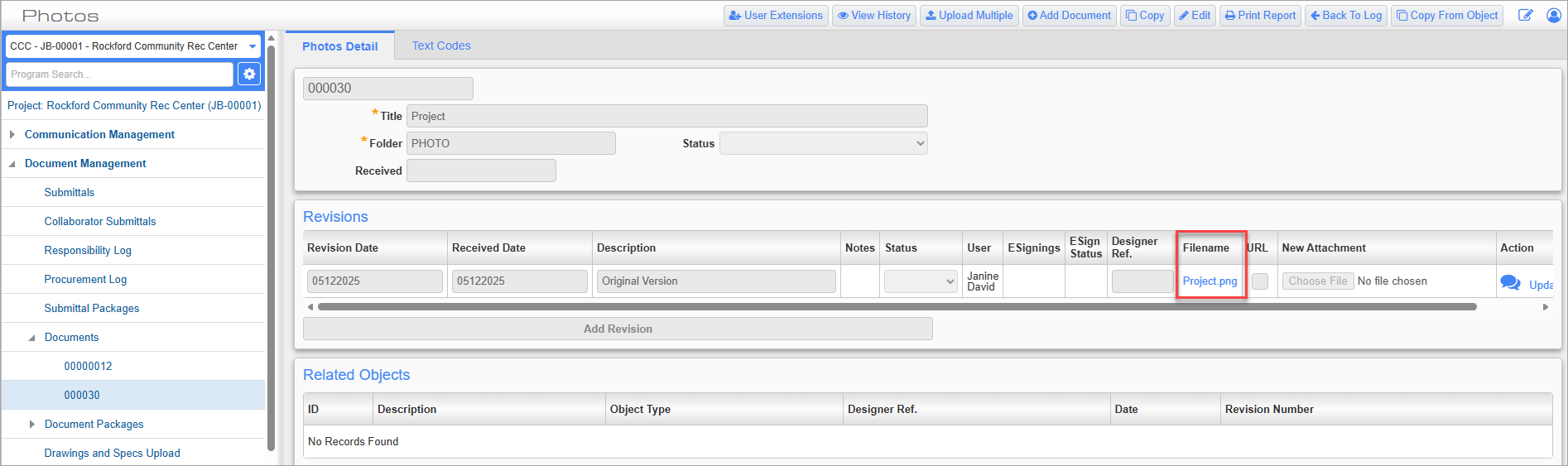Click the document number field 000030
The image size is (1568, 466).
(388, 89)
